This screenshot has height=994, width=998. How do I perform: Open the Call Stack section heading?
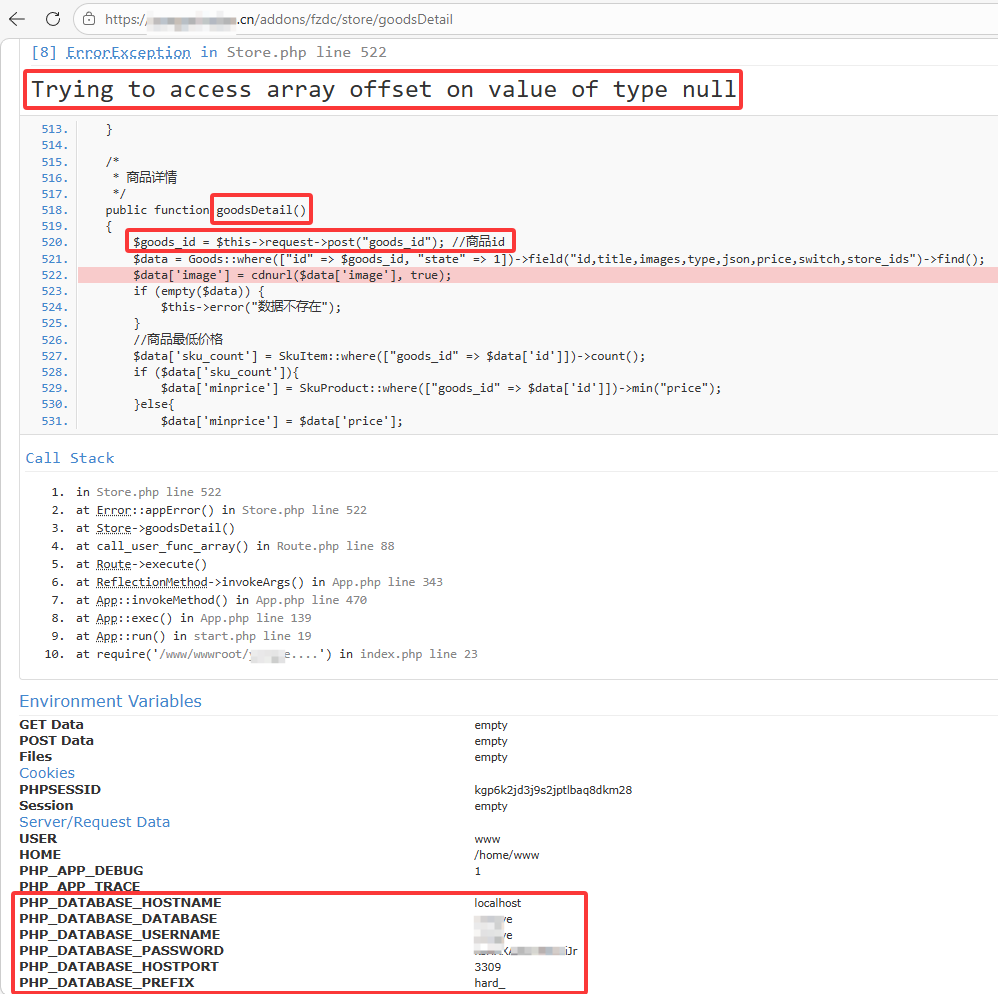[x=69, y=458]
